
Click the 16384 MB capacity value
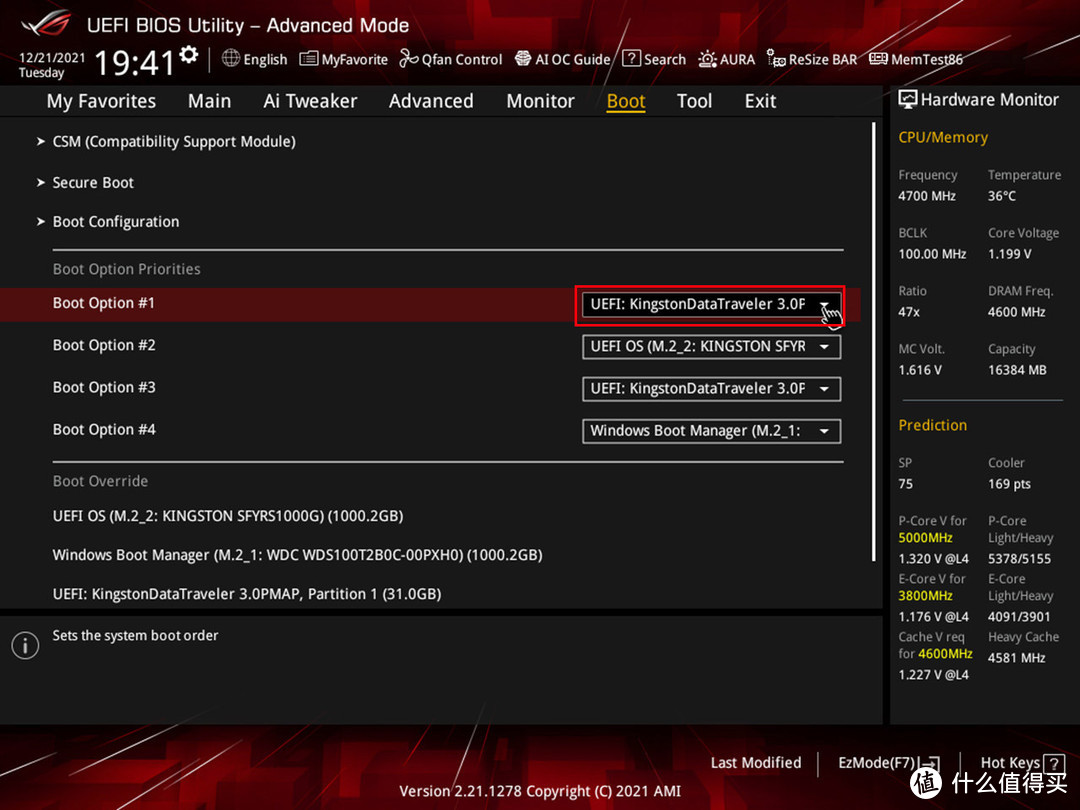click(x=1017, y=371)
